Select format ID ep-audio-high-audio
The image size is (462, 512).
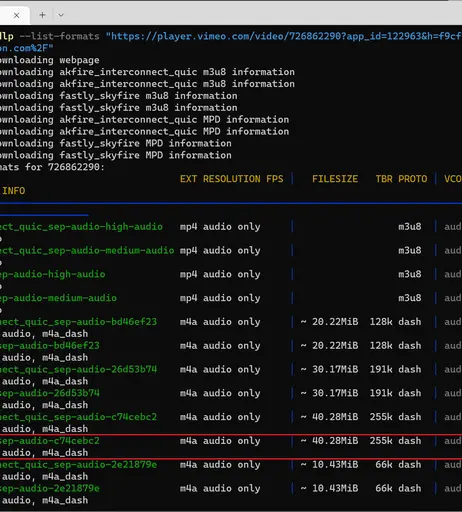coord(53,274)
